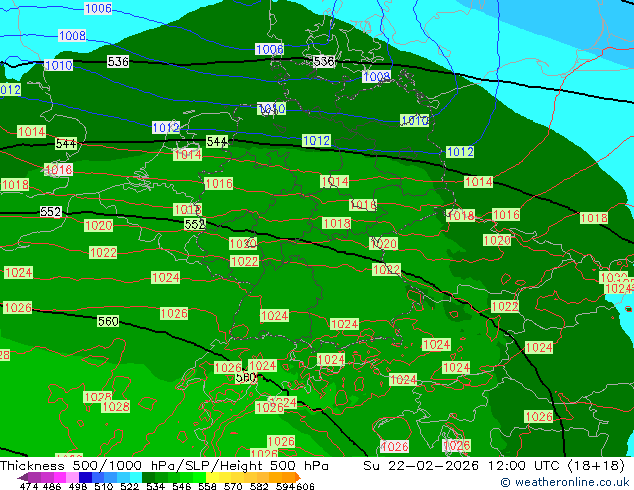Image resolution: width=634 pixels, height=490 pixels.
Task: Open the weatheronline.co.uk copyright link
Action: [x=565, y=482]
